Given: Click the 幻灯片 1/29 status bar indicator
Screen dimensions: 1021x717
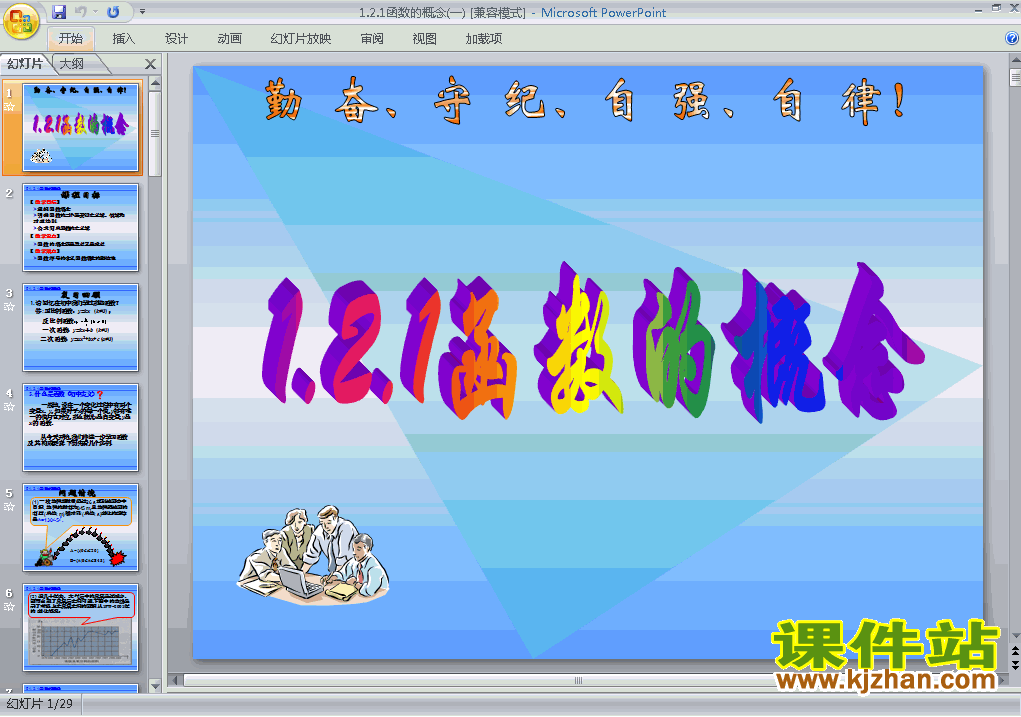Looking at the screenshot, I should click(40, 704).
